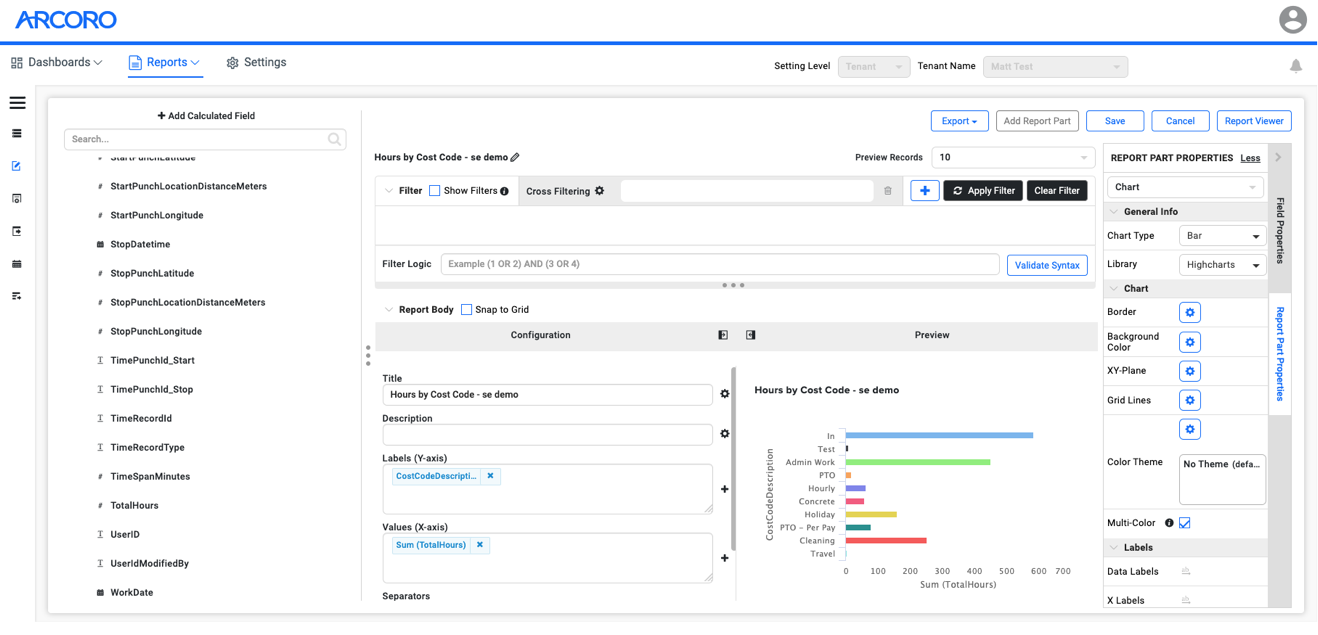This screenshot has width=1318, height=635.
Task: Open the Settings menu in the top bar
Action: 256,61
